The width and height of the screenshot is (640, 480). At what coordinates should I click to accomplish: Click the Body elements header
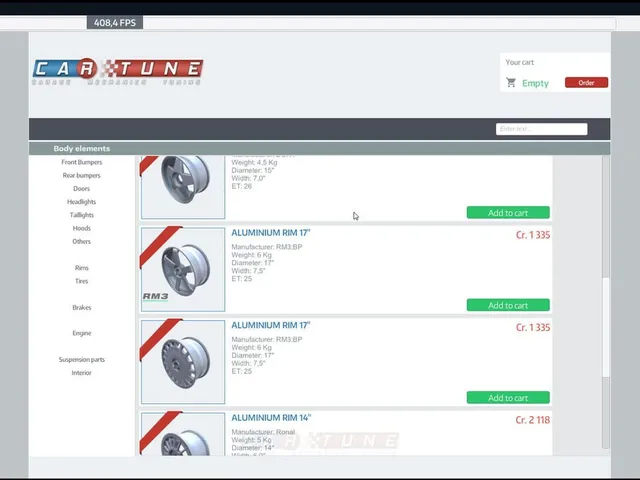pos(82,149)
